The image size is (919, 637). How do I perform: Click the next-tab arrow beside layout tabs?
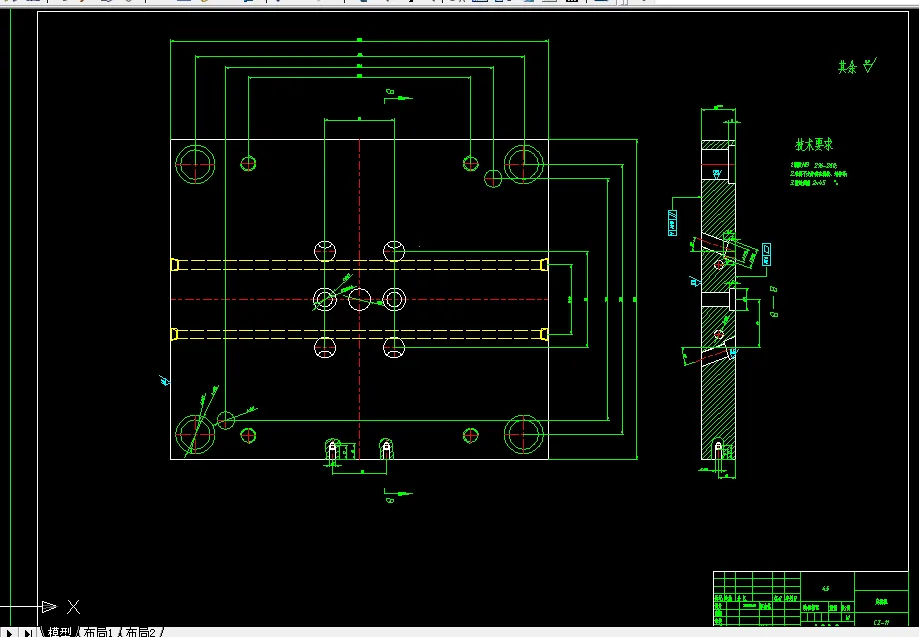[9, 633]
